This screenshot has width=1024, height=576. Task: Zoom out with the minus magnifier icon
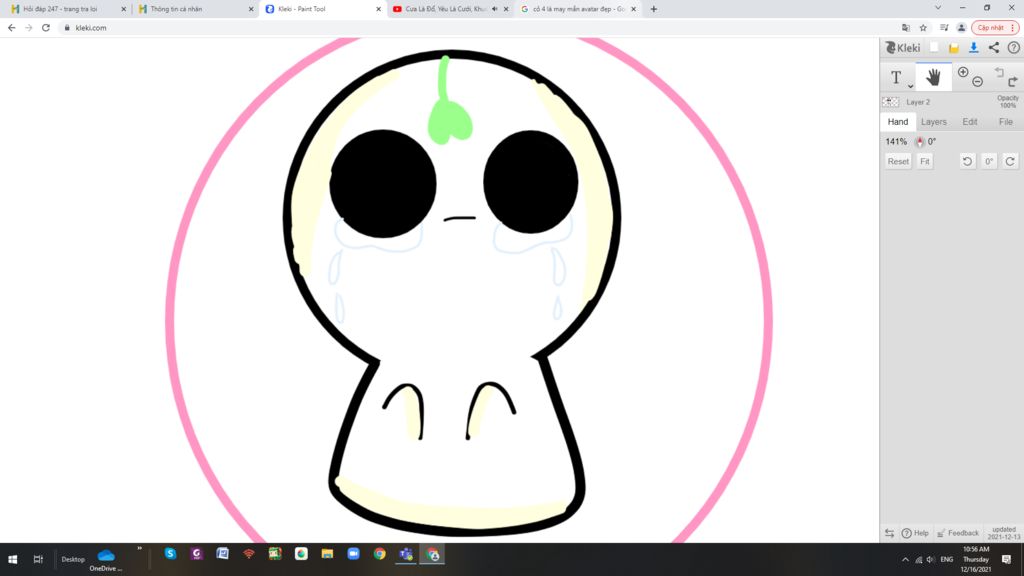(978, 82)
